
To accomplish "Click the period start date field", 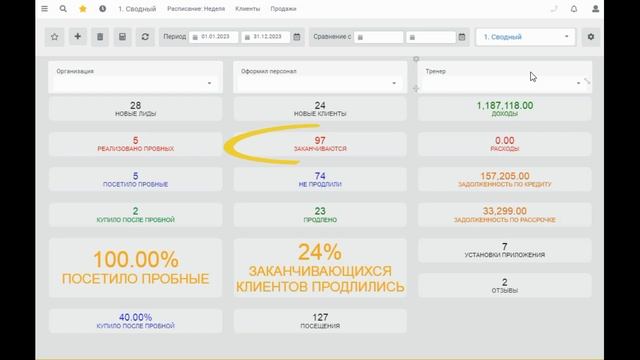I will click(213, 37).
